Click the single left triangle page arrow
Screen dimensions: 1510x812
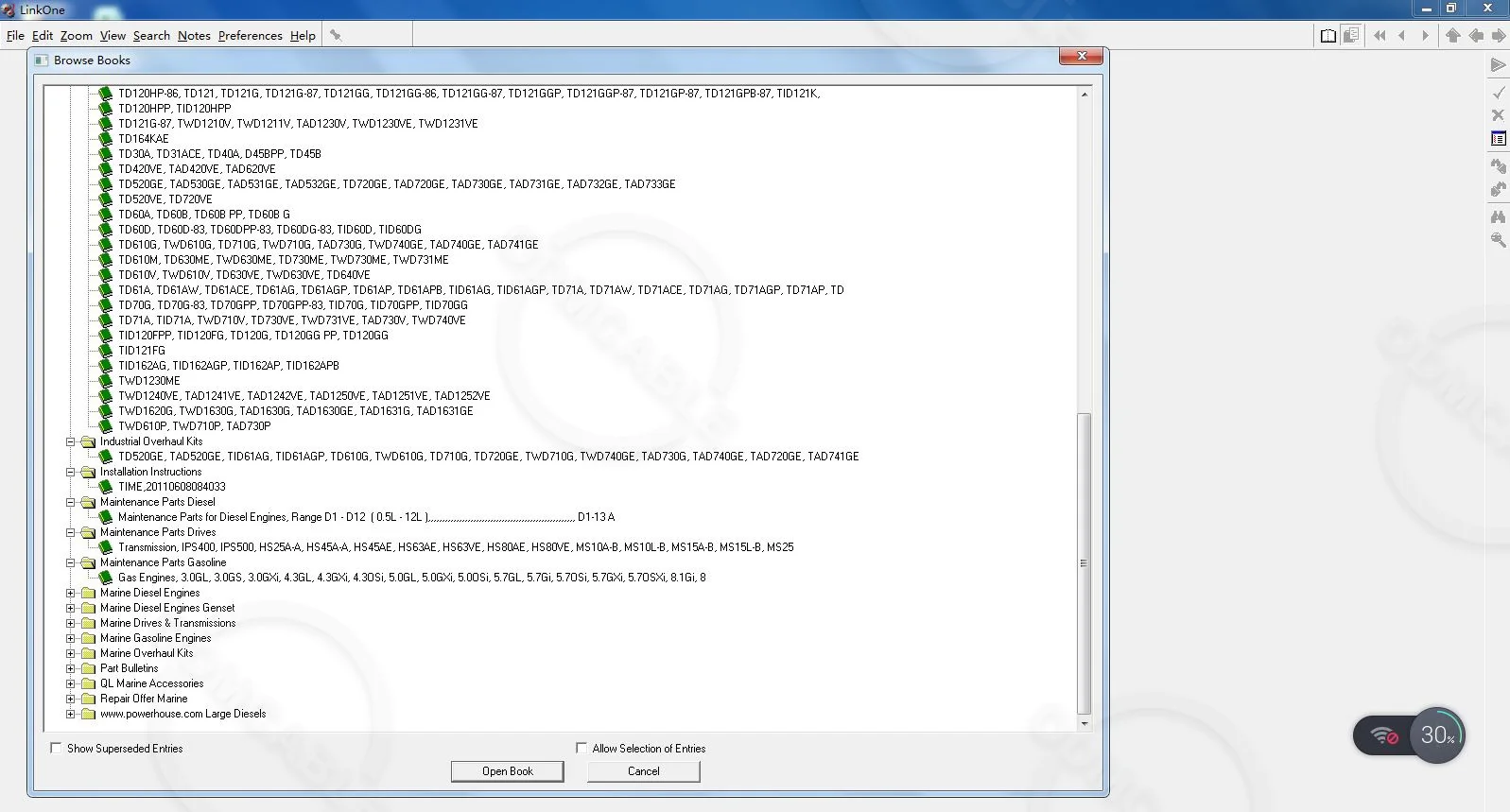click(1402, 36)
